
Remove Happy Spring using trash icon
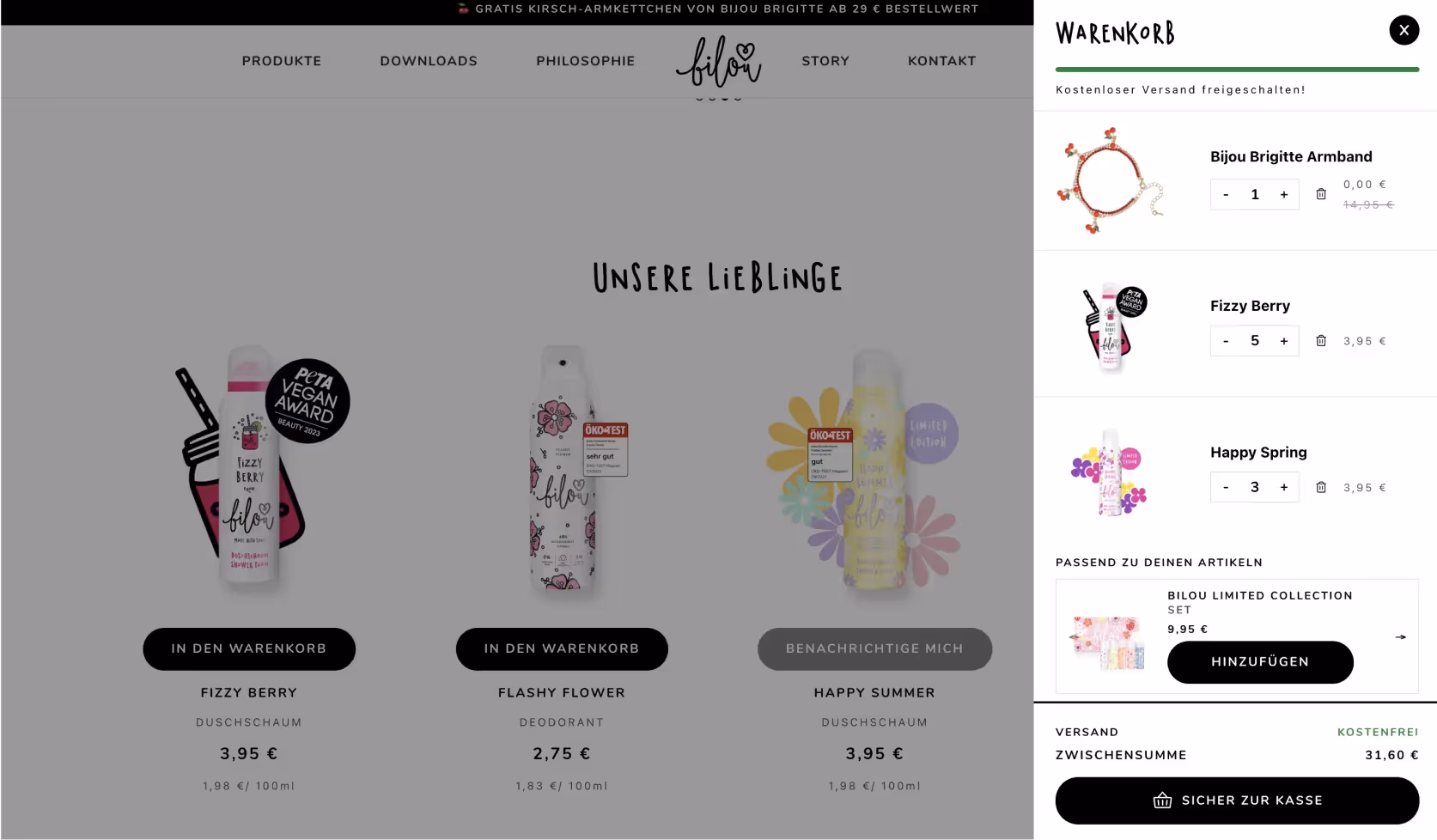(x=1321, y=487)
